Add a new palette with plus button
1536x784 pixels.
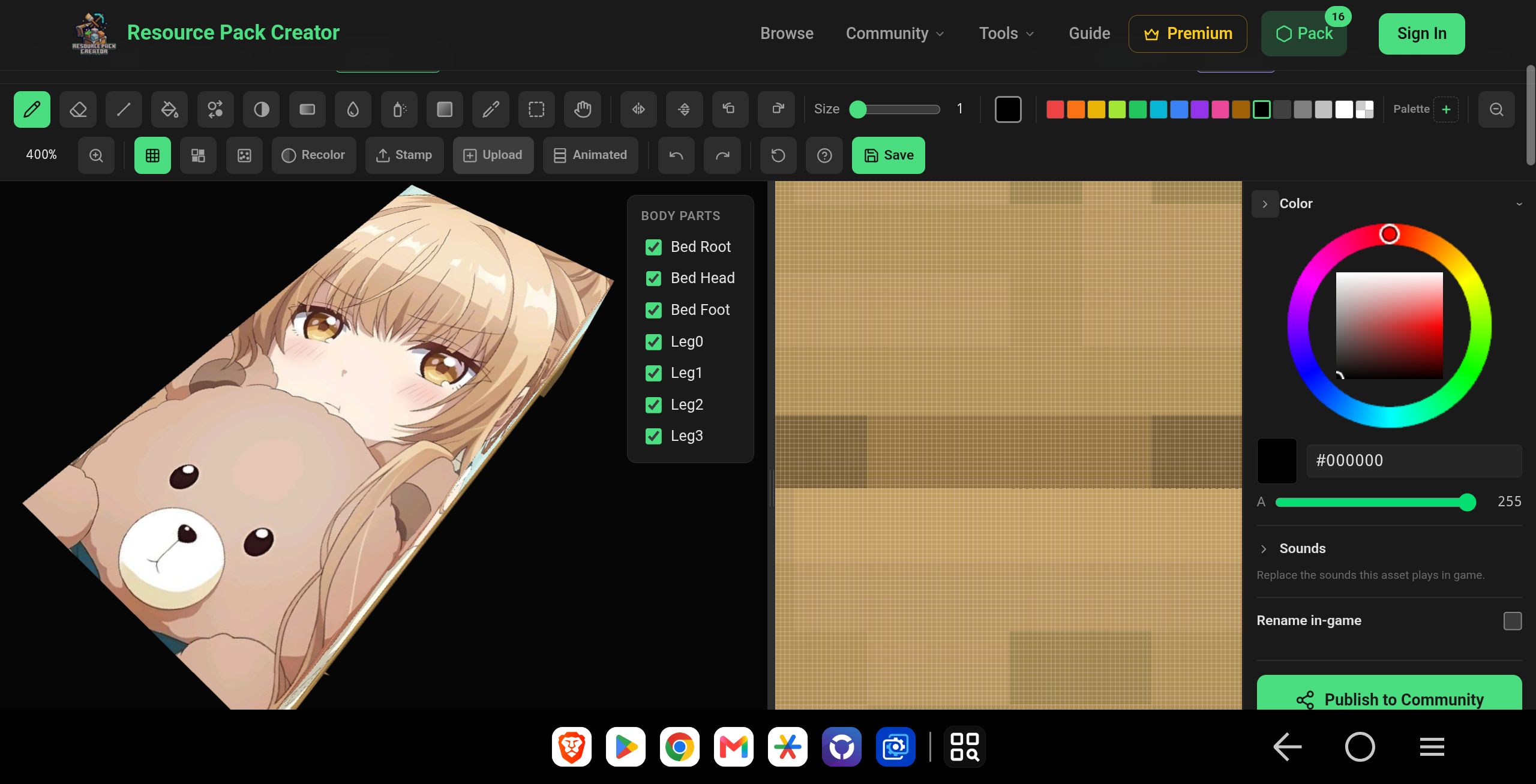[x=1446, y=109]
